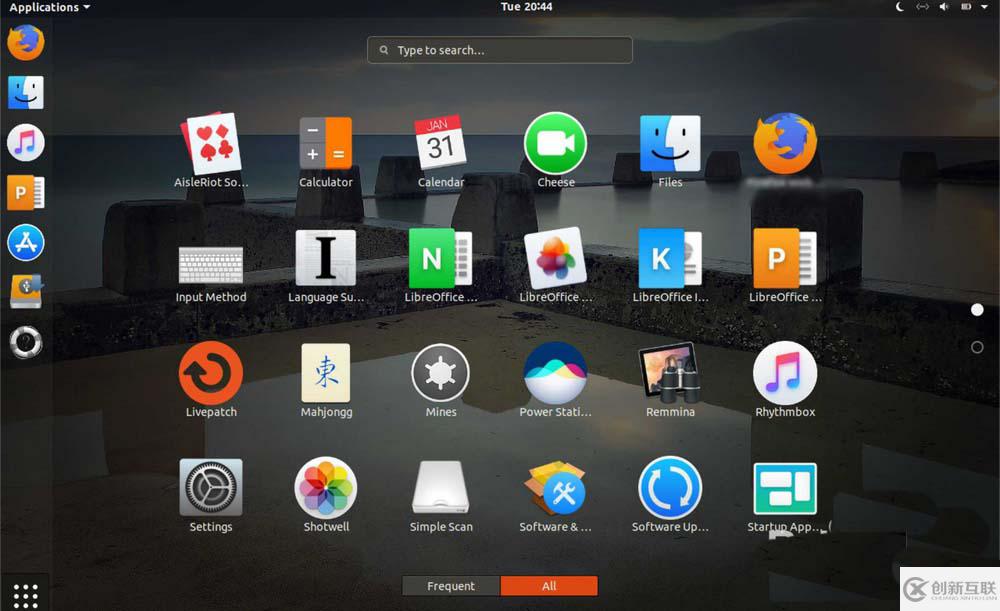
Task: Click the orange P icon in the dock
Action: coord(26,193)
